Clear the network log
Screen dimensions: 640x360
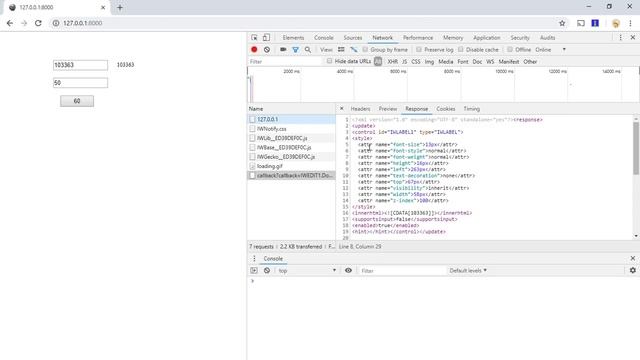(x=267, y=49)
